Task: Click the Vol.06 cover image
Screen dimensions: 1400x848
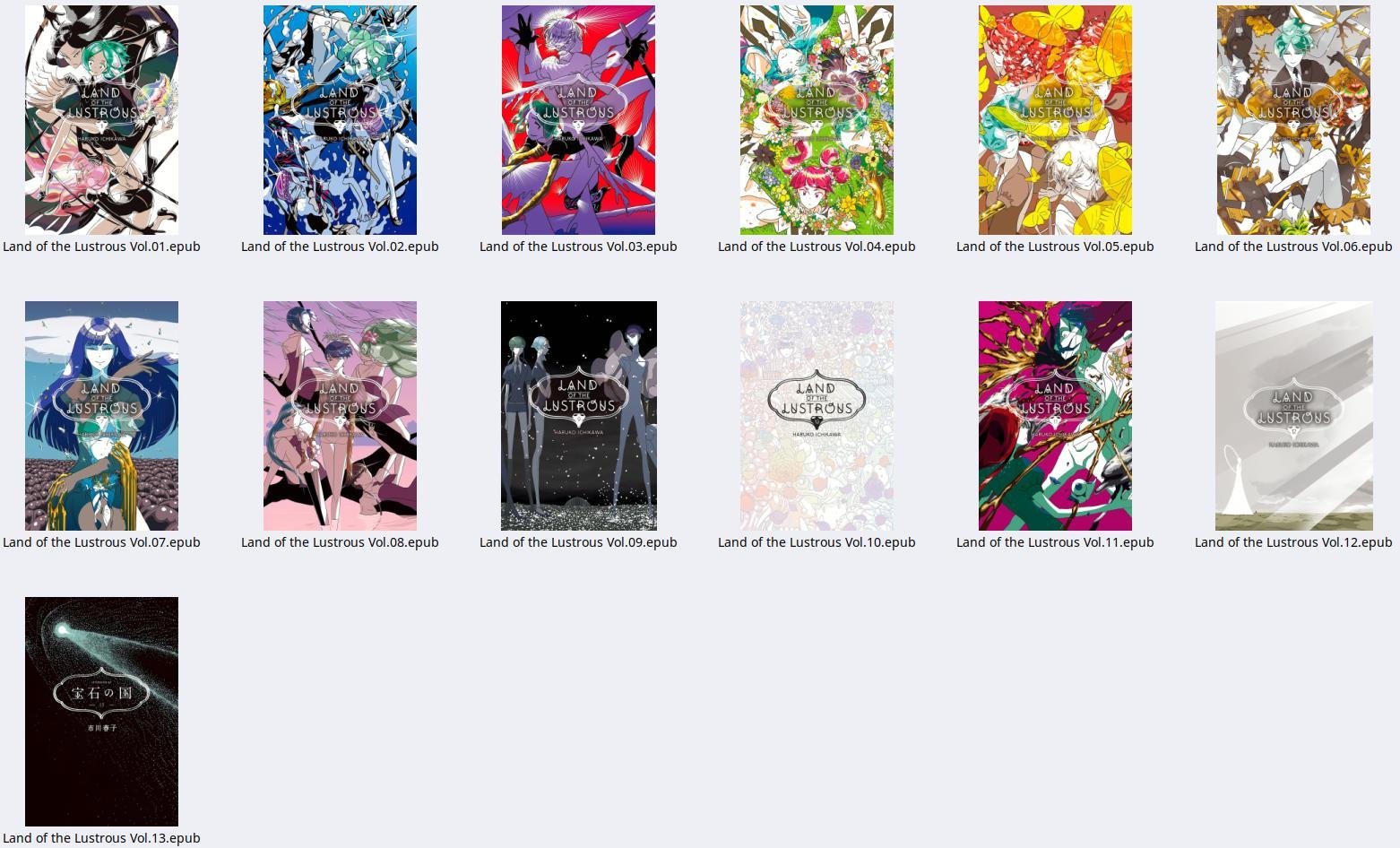Action: 1293,120
